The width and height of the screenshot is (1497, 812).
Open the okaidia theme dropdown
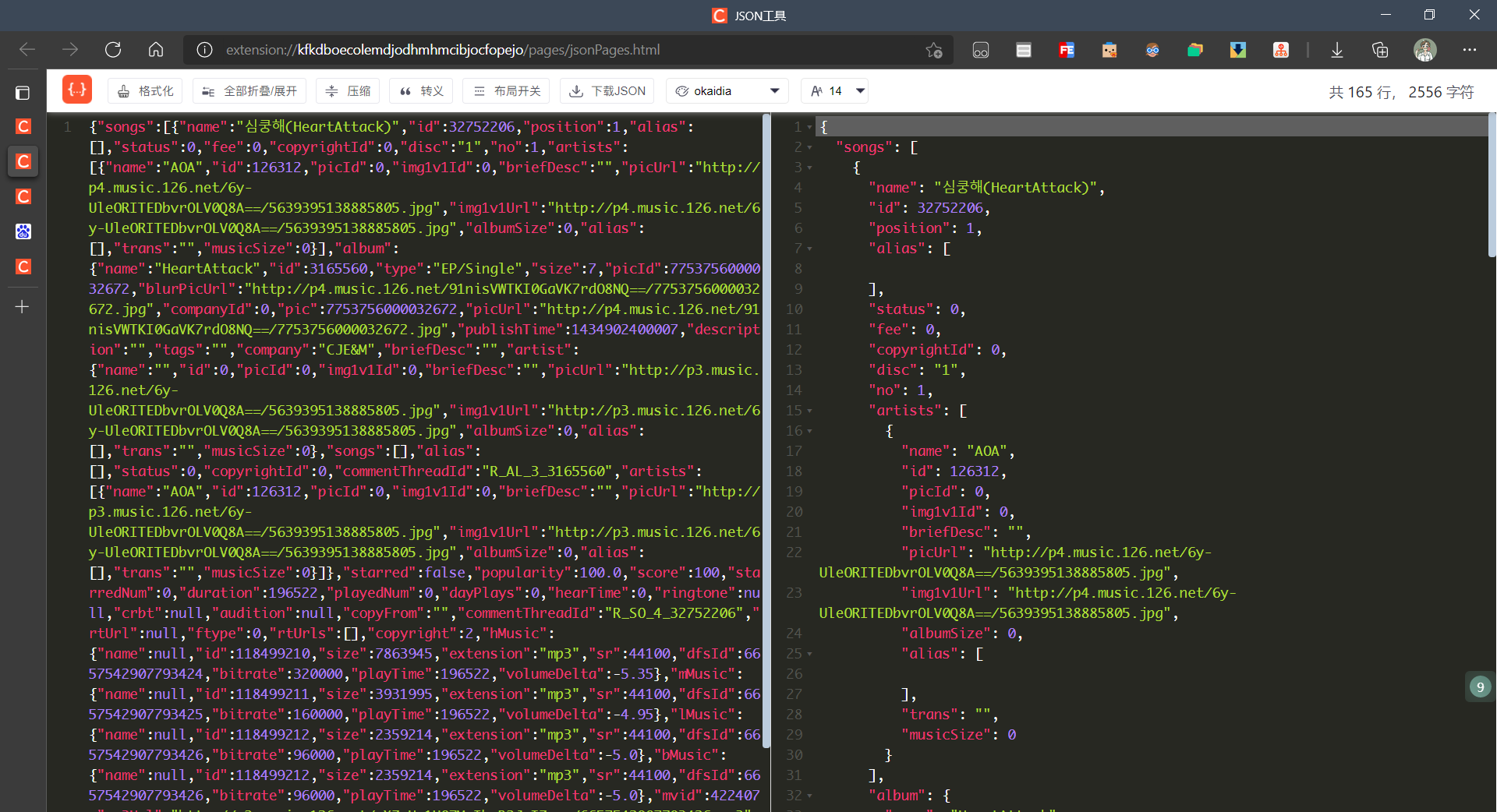[x=727, y=91]
